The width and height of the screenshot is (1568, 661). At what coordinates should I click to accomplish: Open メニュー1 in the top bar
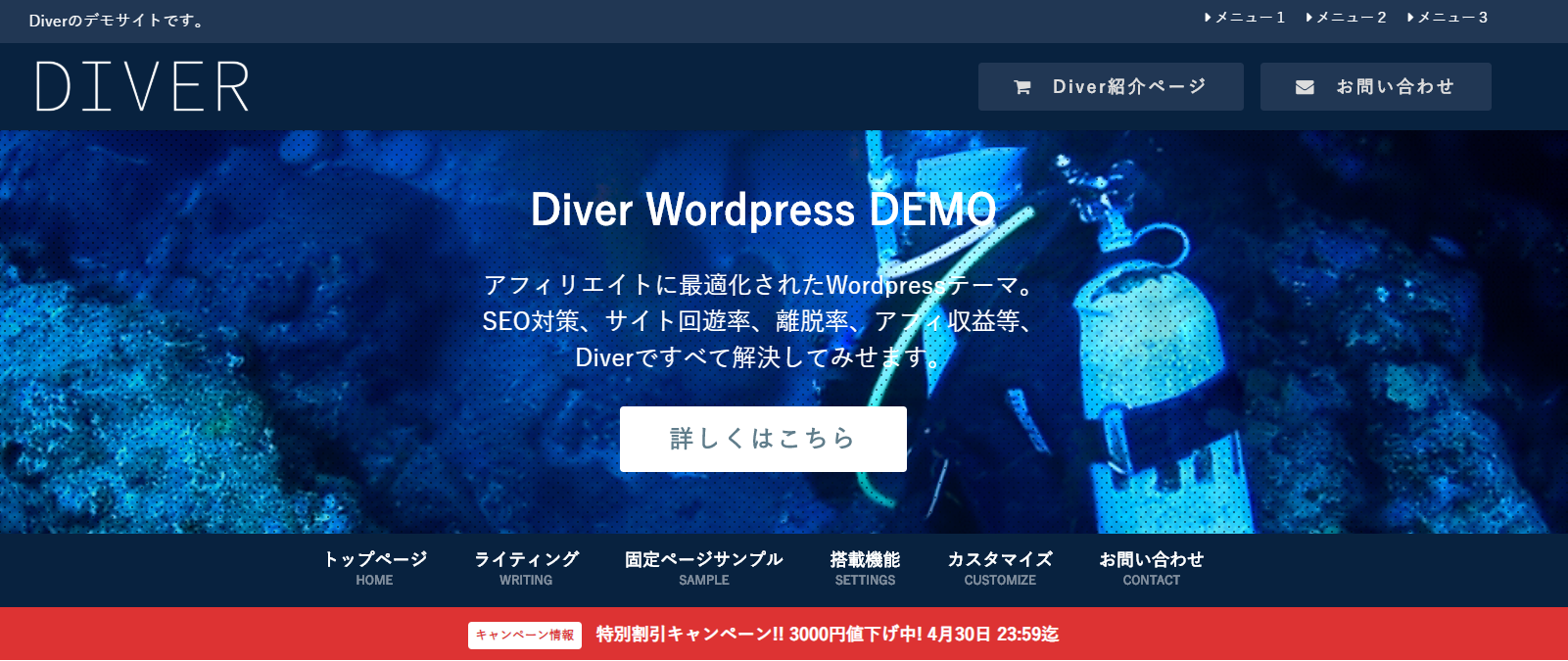coord(1245,18)
